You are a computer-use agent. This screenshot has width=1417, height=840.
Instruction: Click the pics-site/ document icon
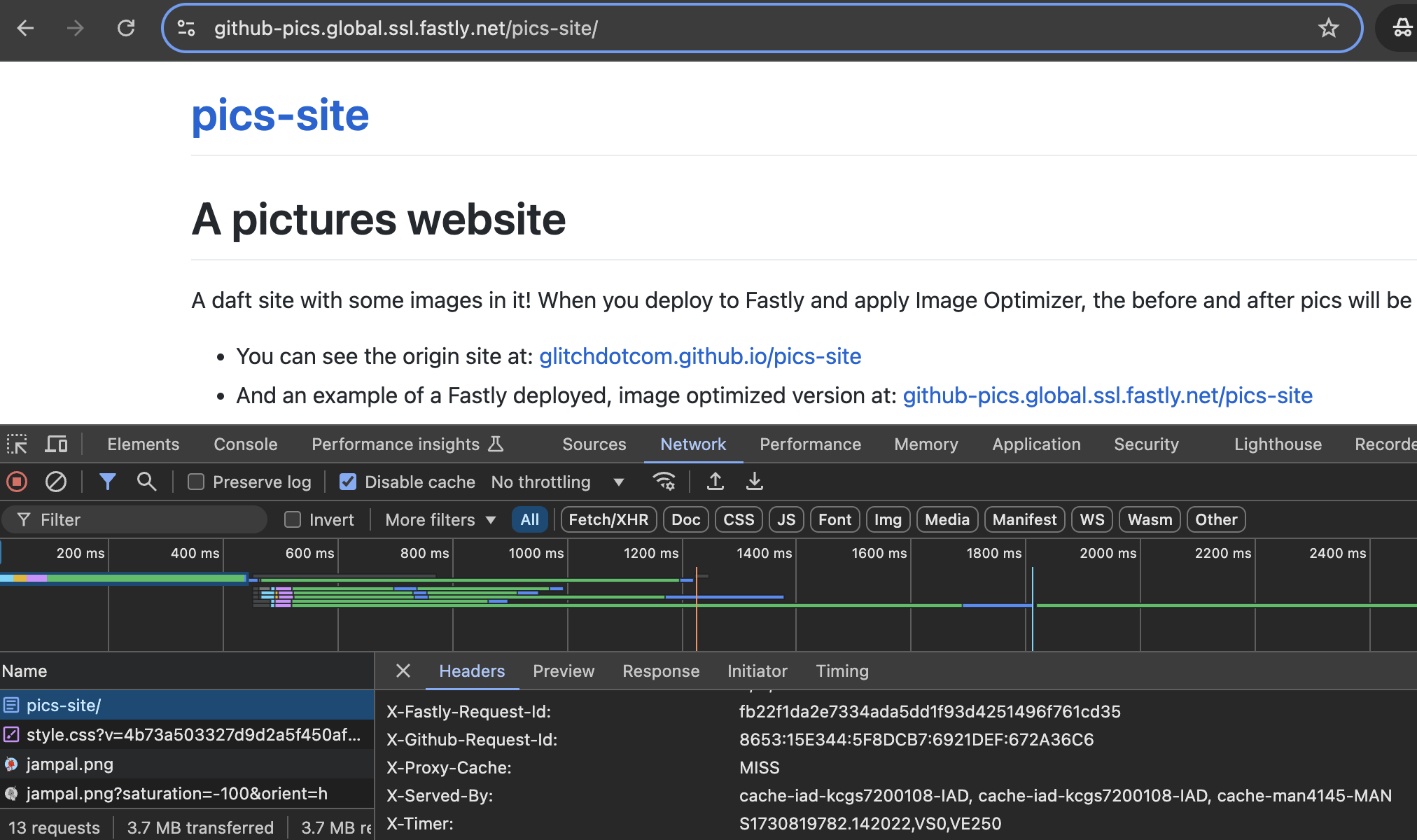tap(11, 705)
